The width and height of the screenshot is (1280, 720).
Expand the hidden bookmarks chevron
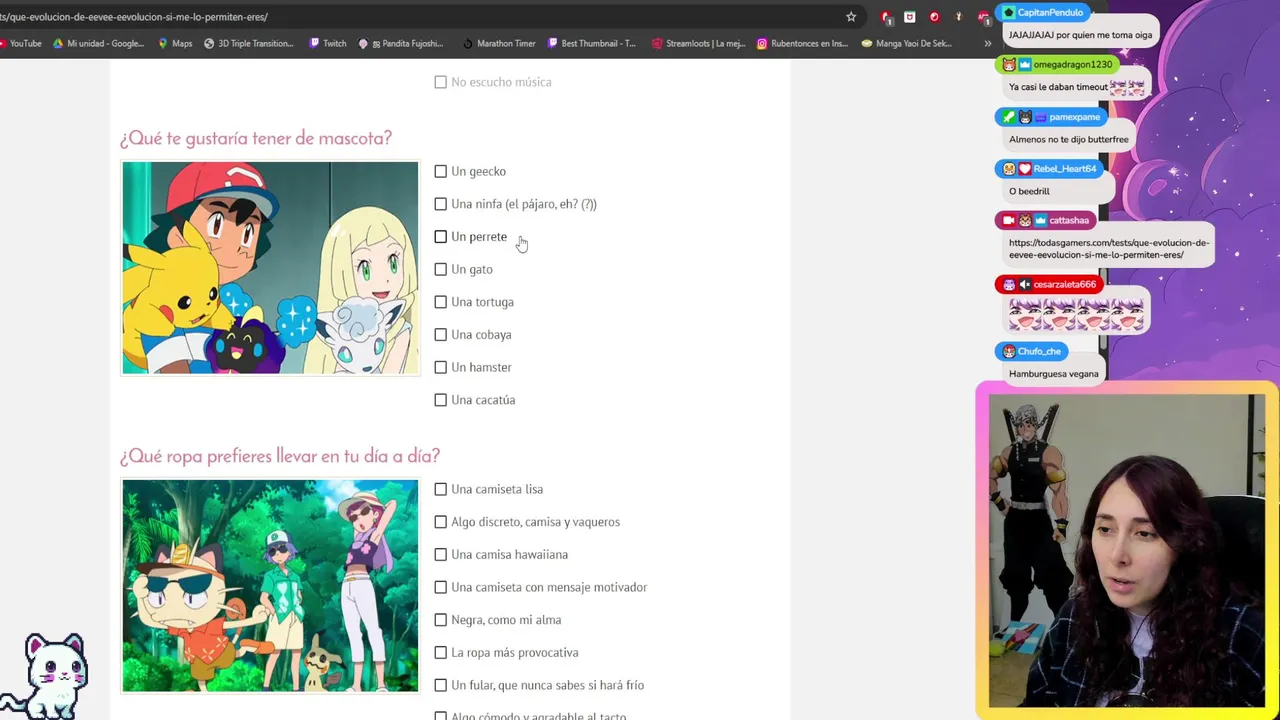coord(988,43)
